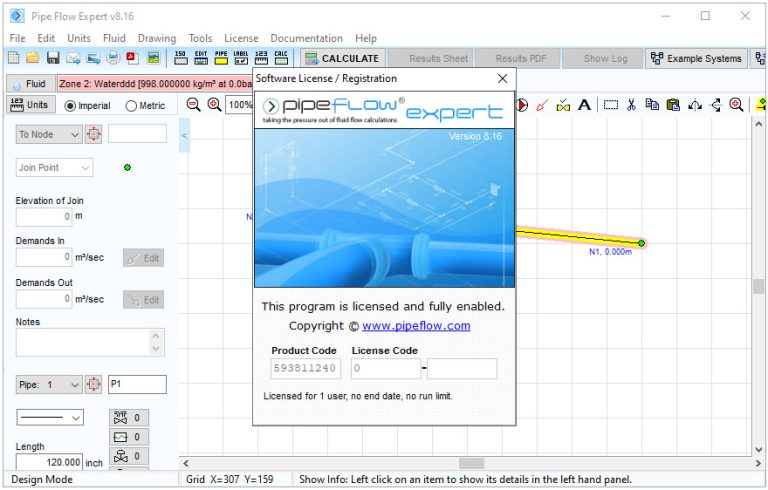Select the red demand flow arrow tool

[542, 105]
